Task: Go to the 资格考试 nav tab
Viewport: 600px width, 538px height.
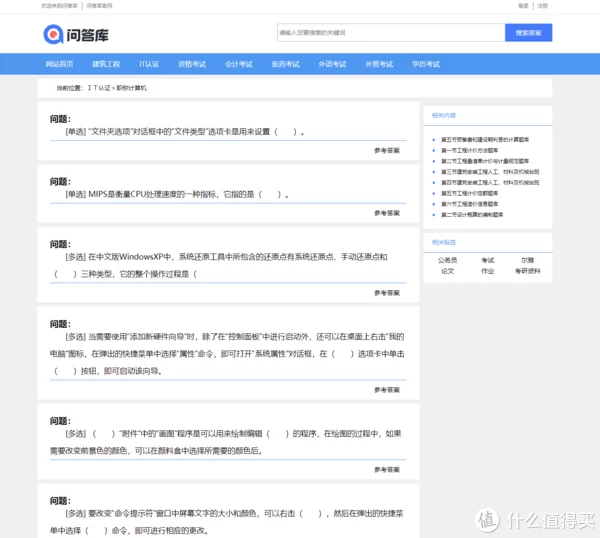Action: [192, 64]
